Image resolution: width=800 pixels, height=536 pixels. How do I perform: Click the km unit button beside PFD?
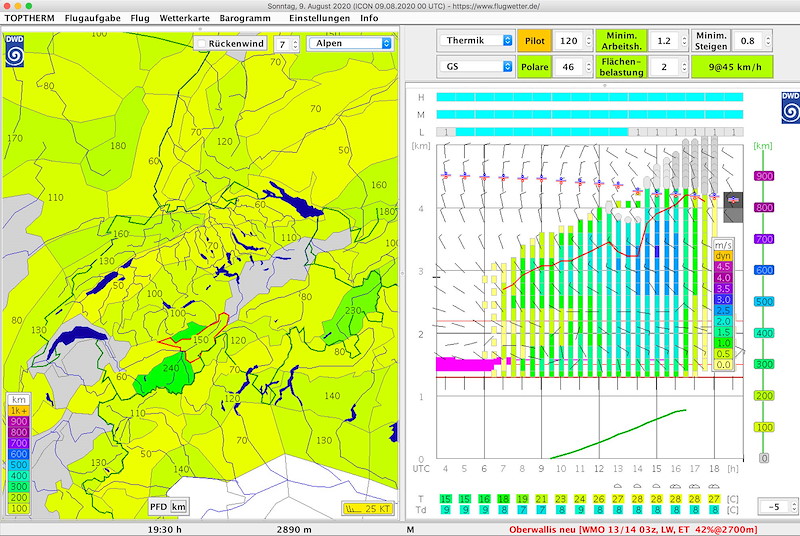pos(178,506)
